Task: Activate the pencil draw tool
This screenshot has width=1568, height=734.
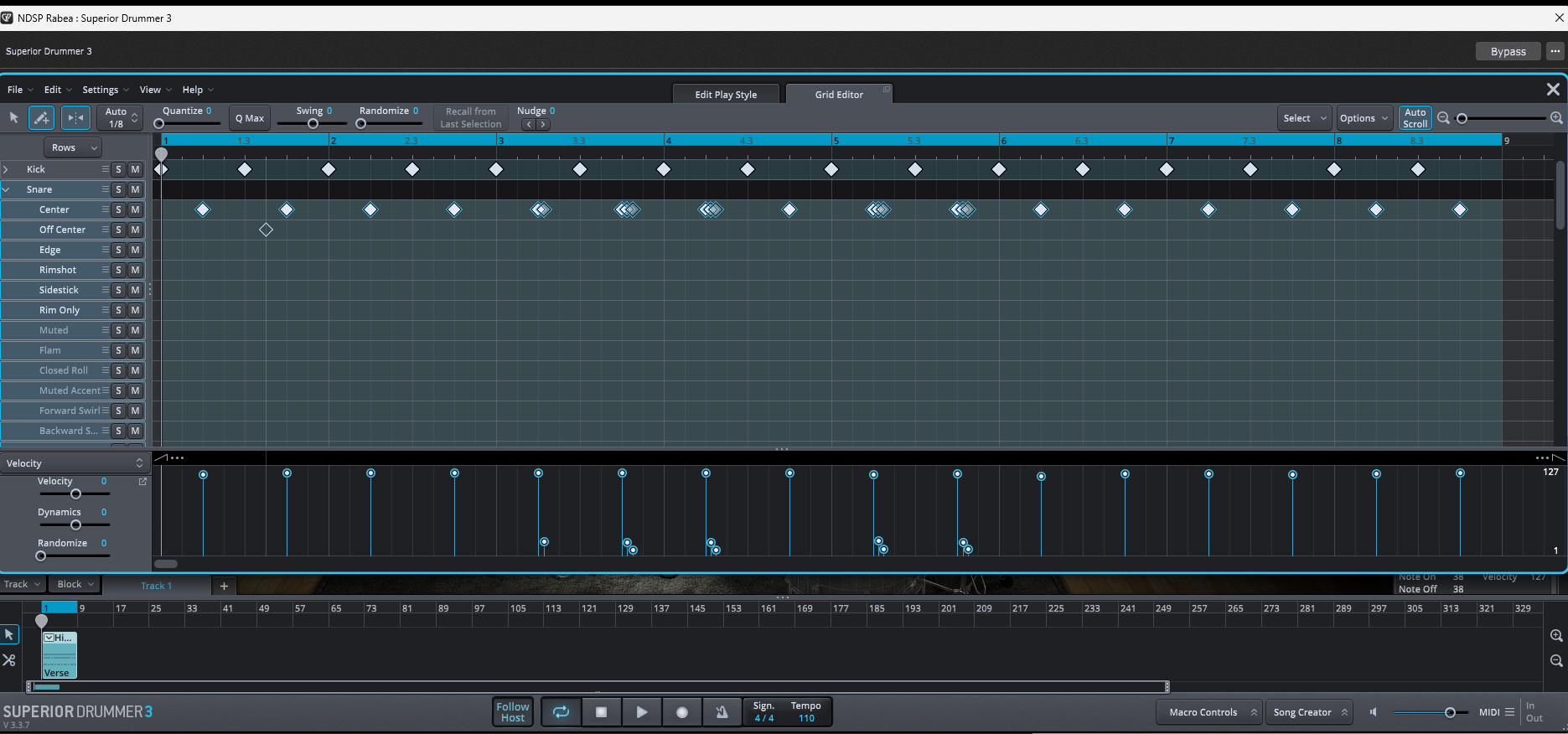Action: [42, 118]
